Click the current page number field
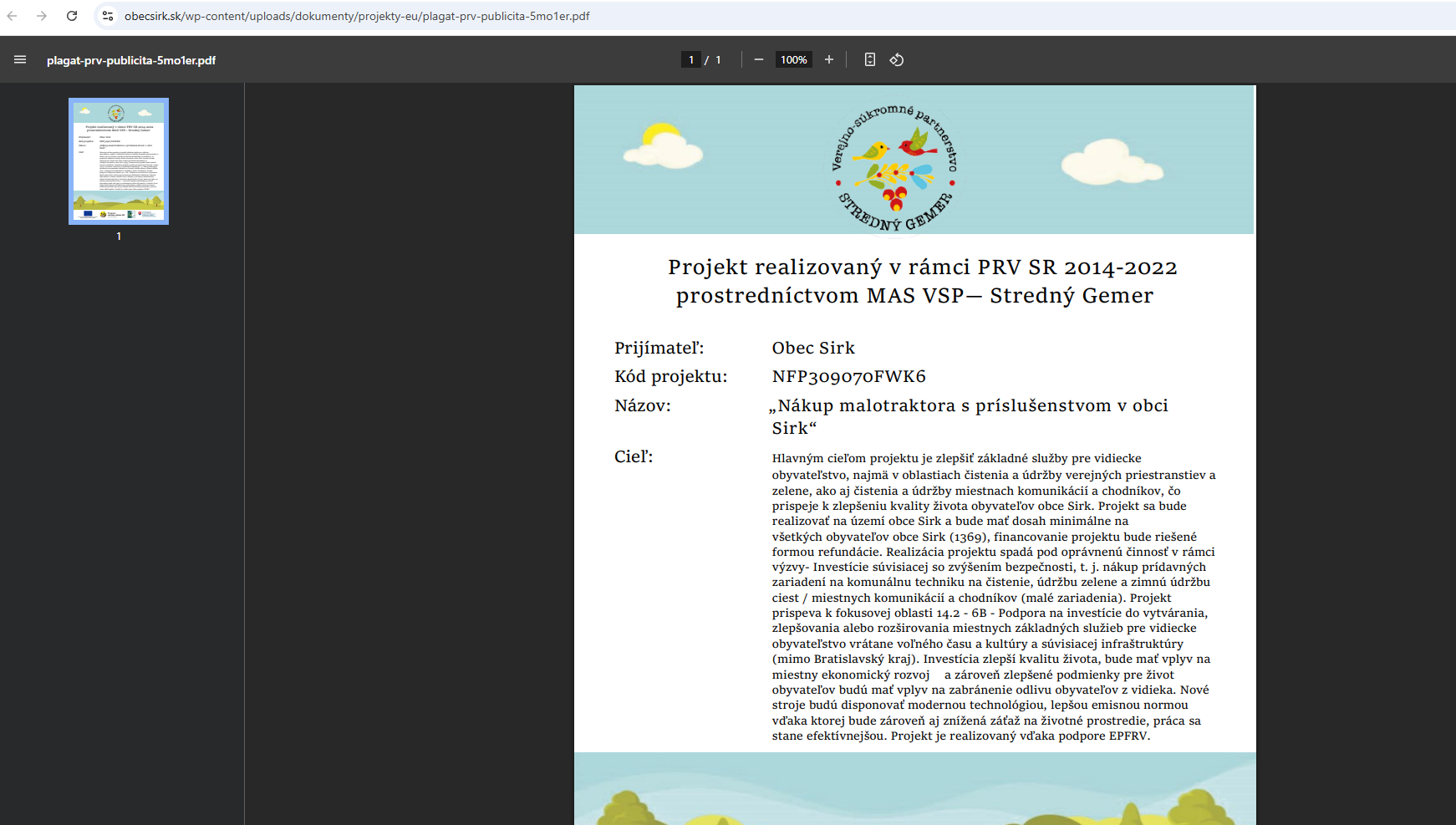This screenshot has height=825, width=1456. coord(691,59)
